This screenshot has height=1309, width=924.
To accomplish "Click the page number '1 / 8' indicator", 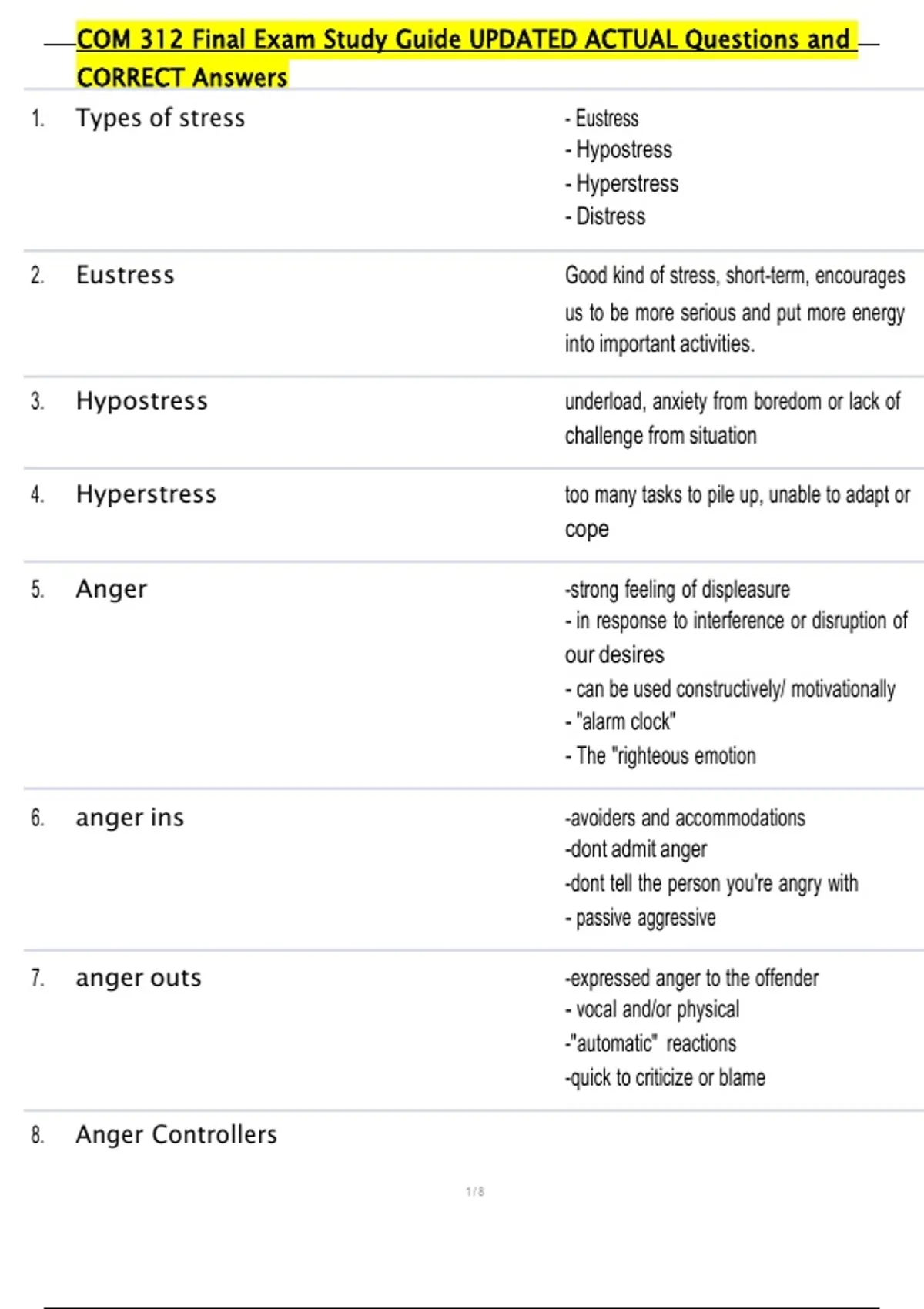I will click(x=475, y=1191).
